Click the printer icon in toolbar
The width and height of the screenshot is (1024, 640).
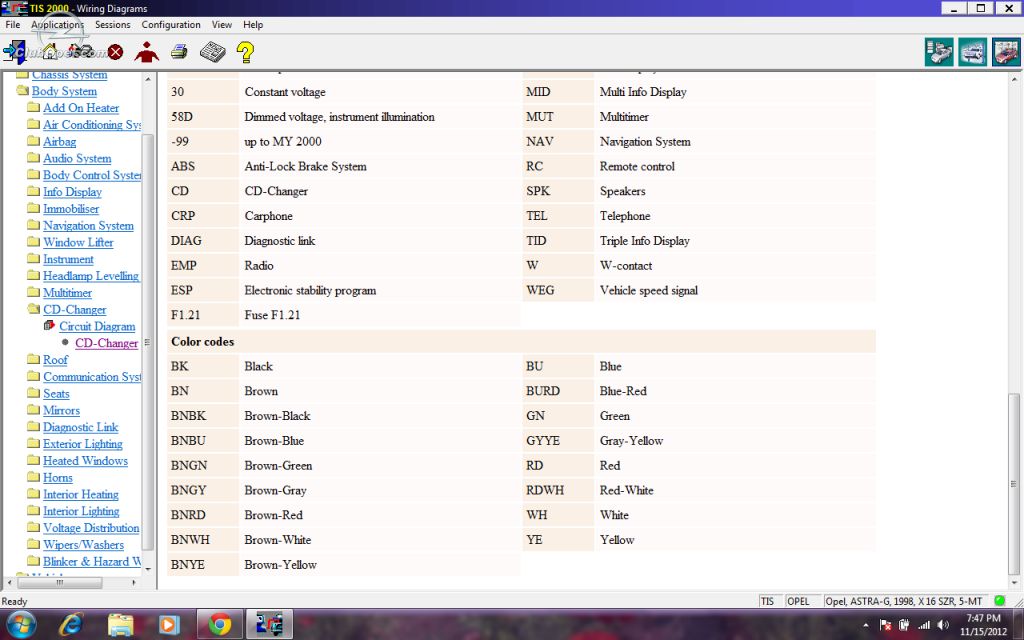[179, 52]
